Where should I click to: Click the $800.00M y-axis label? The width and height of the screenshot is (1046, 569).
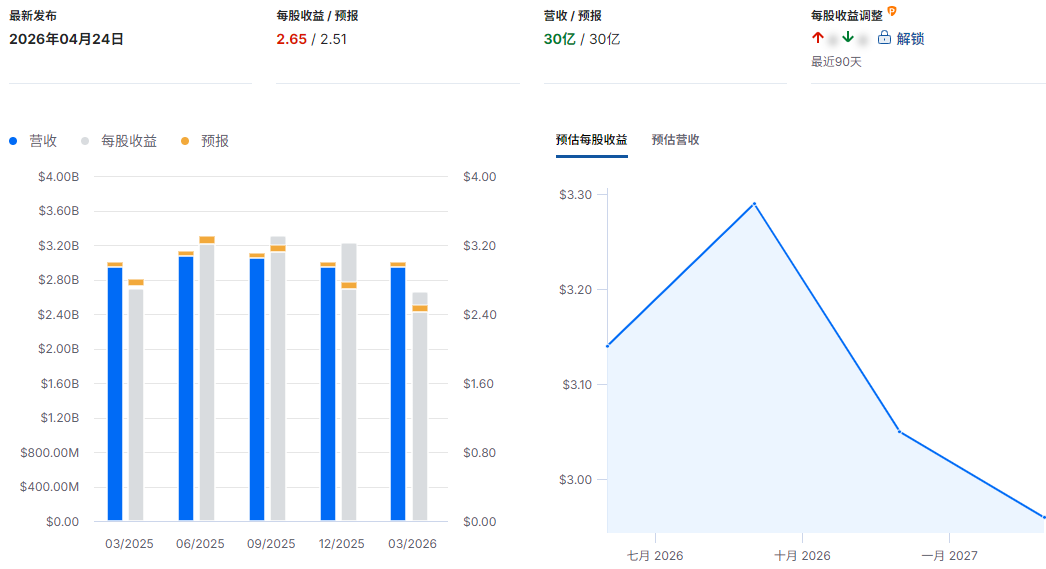point(49,452)
